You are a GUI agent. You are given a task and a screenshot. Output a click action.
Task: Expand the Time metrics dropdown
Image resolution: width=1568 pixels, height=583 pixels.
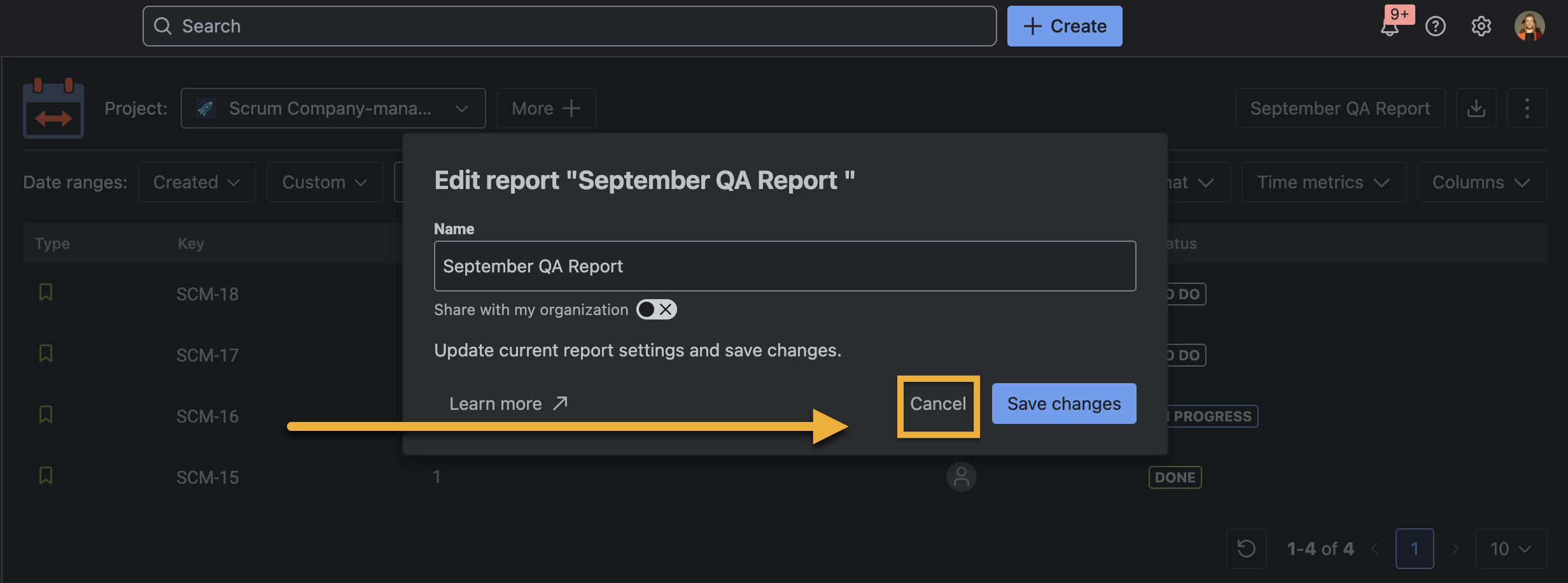pos(1323,183)
